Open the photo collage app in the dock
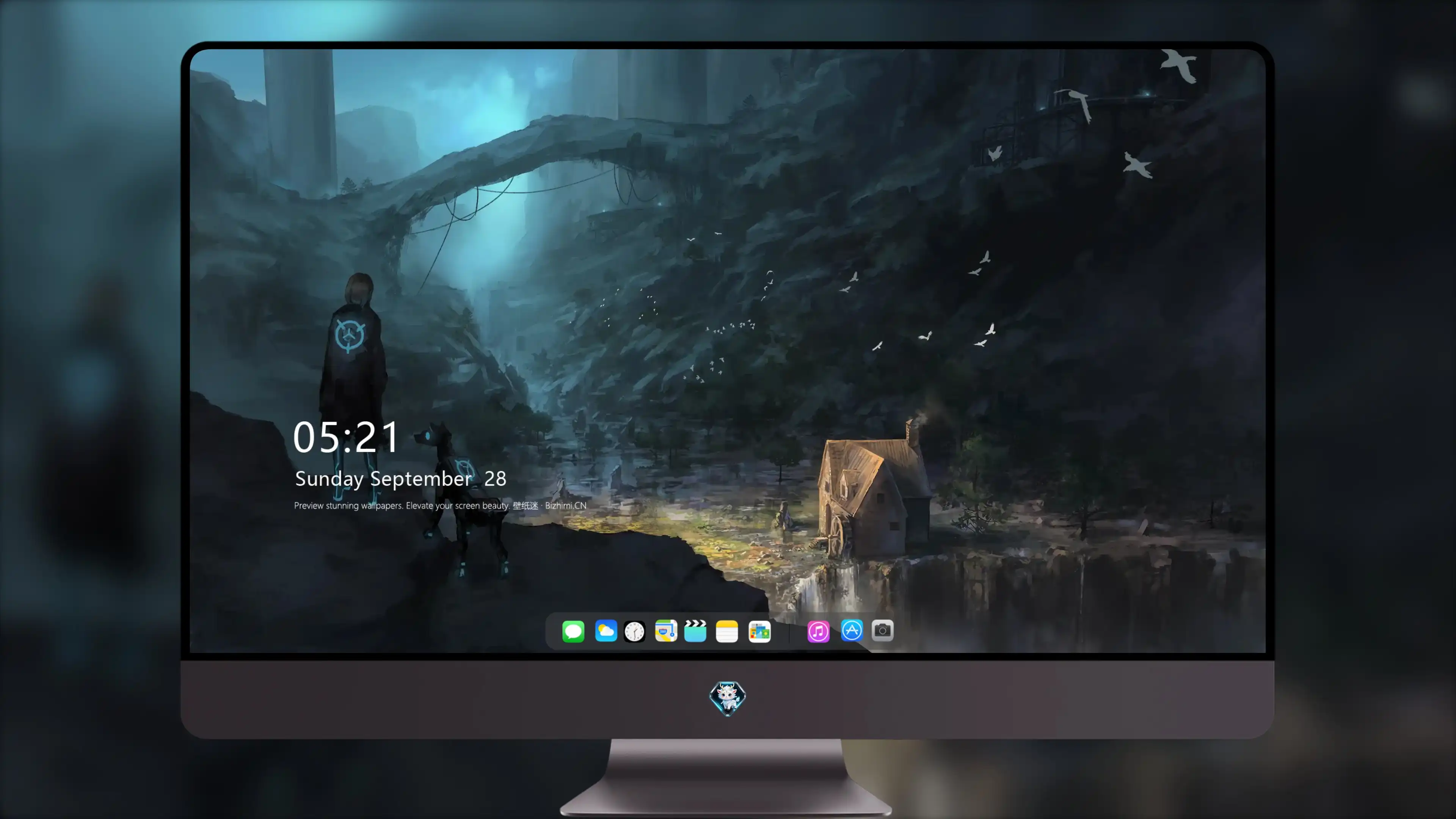1456x819 pixels. tap(759, 631)
